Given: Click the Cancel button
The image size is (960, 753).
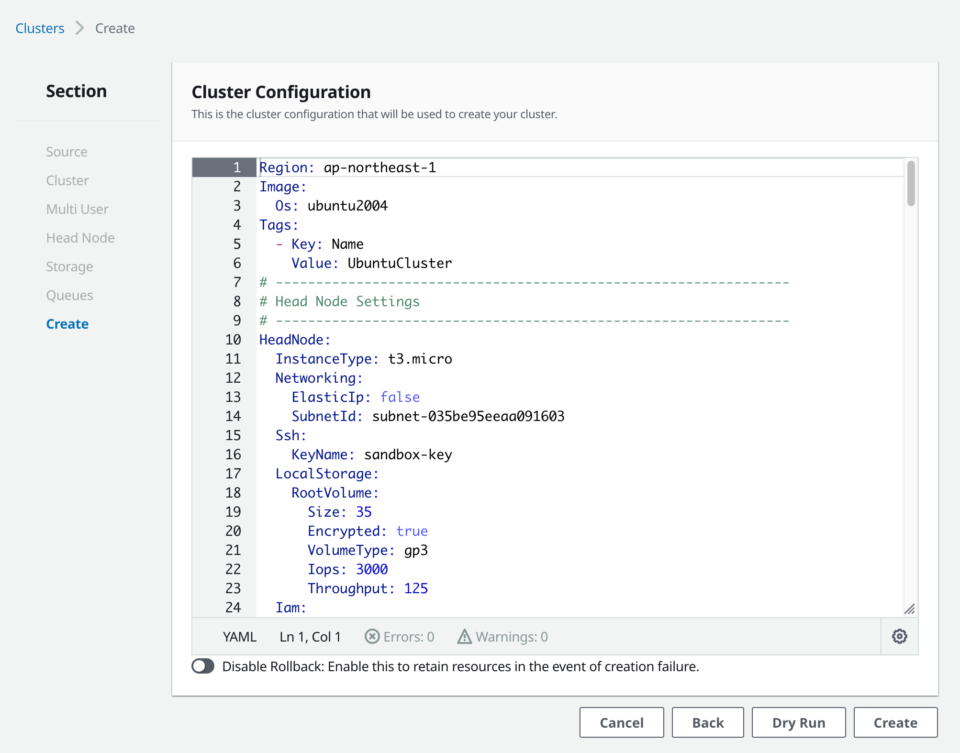Looking at the screenshot, I should (x=621, y=722).
